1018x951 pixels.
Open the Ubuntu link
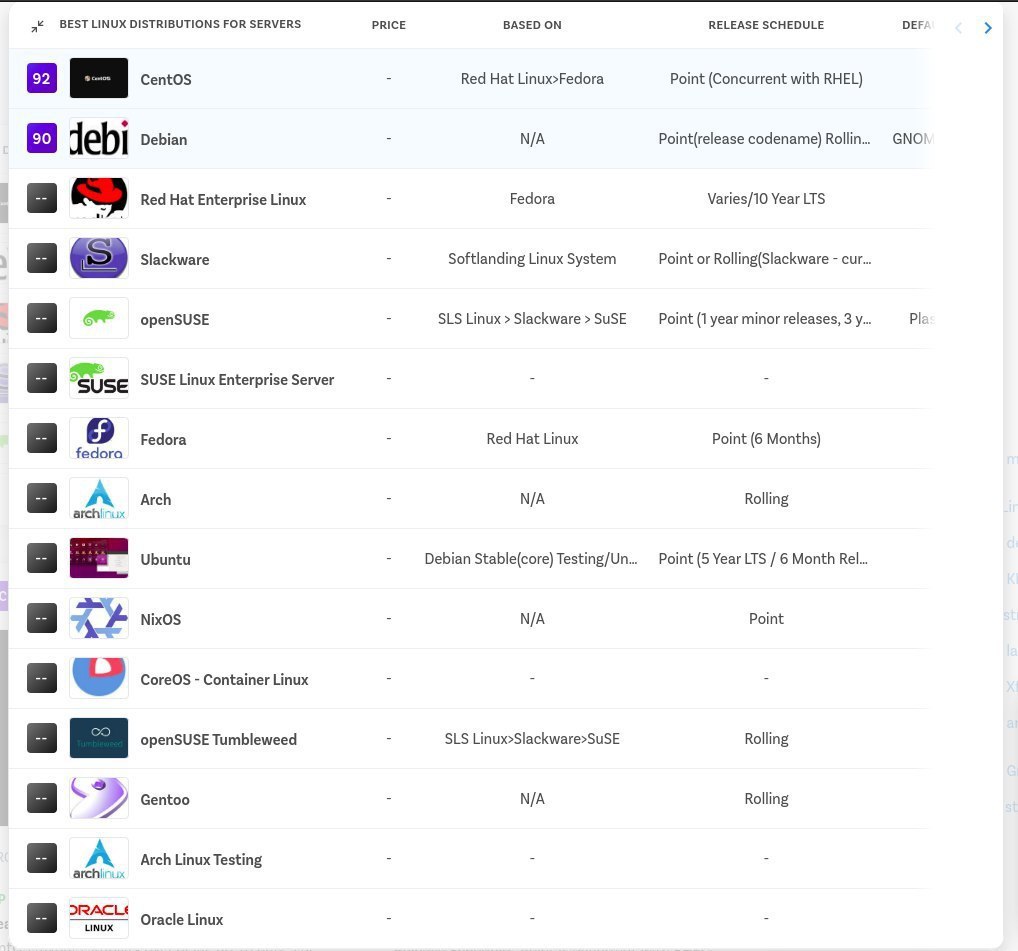(166, 560)
